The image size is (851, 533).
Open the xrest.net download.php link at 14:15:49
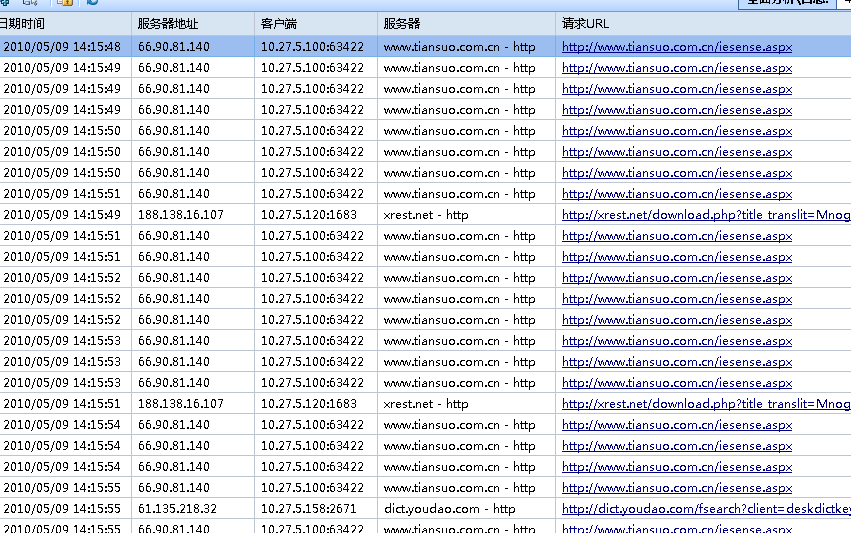pyautogui.click(x=706, y=215)
